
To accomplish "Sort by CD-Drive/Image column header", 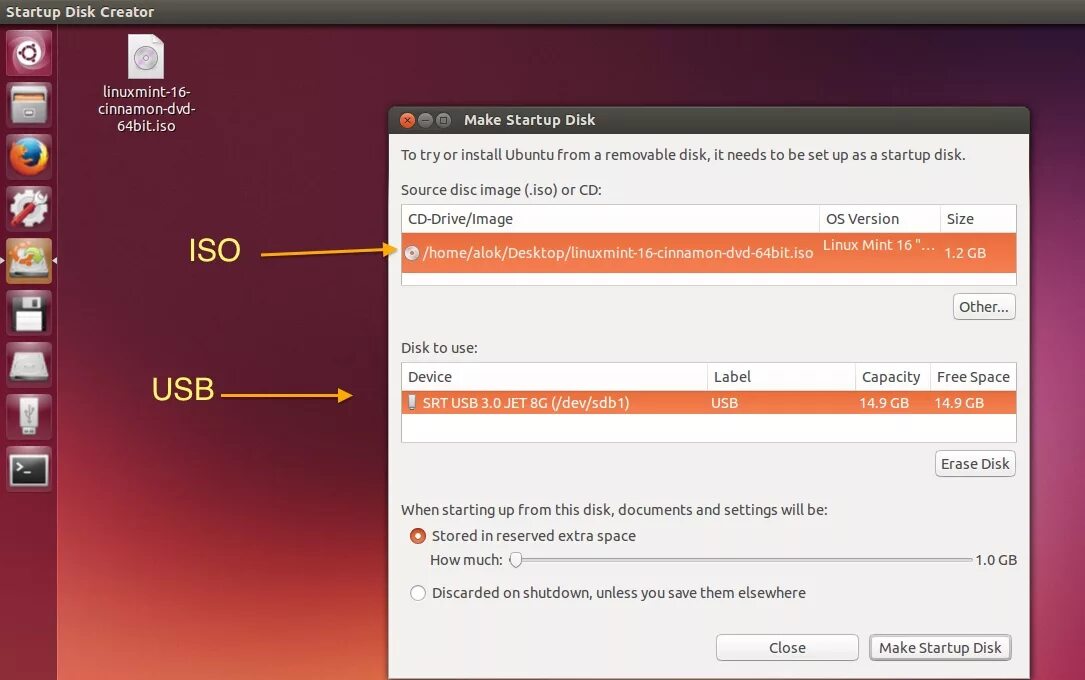I will [x=610, y=219].
